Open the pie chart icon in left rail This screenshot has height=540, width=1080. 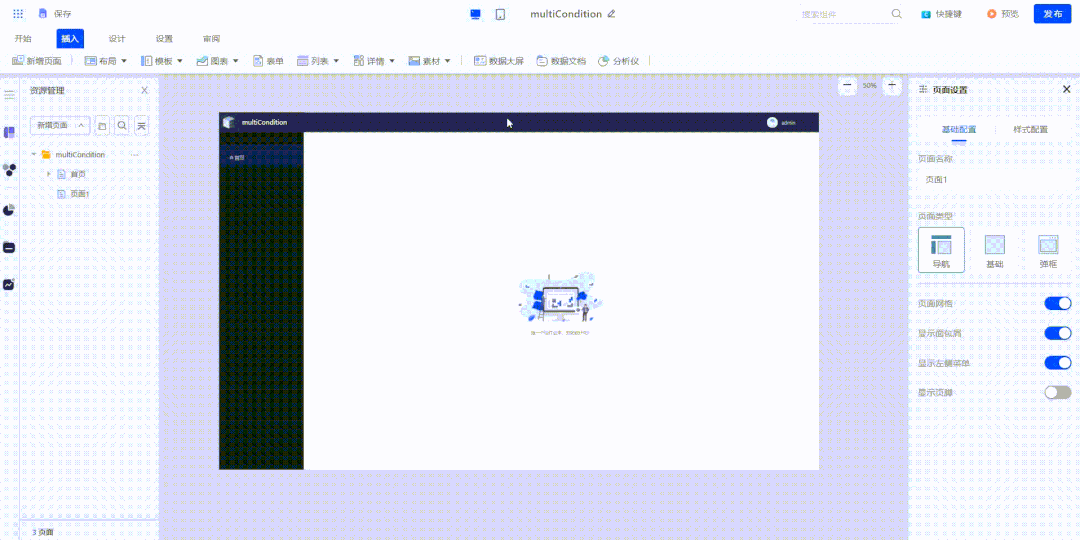(x=9, y=209)
